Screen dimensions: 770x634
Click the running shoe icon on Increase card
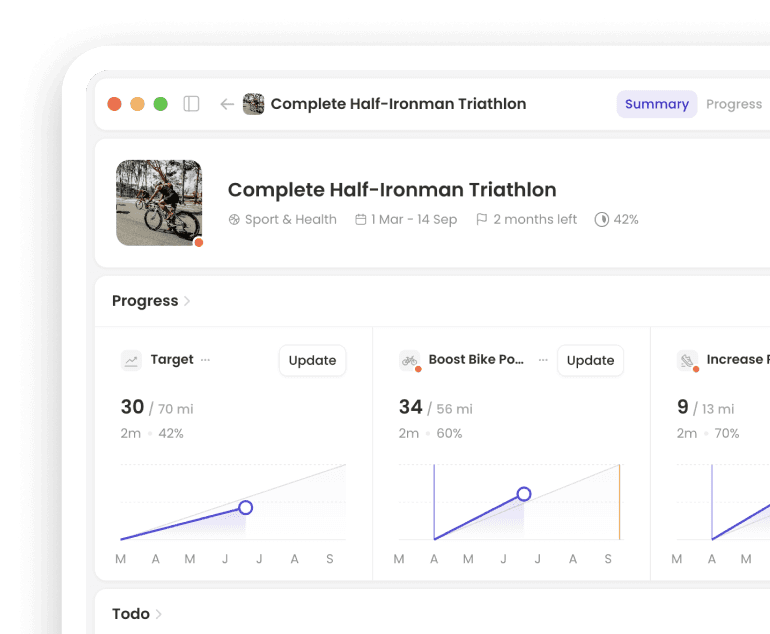click(x=688, y=360)
